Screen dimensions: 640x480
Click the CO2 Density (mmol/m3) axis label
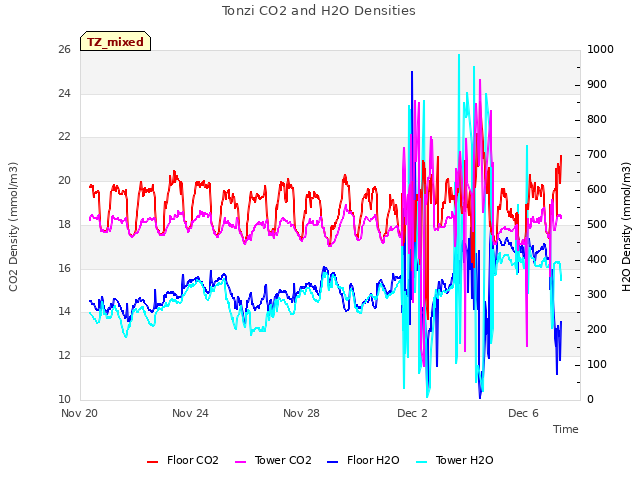point(13,227)
